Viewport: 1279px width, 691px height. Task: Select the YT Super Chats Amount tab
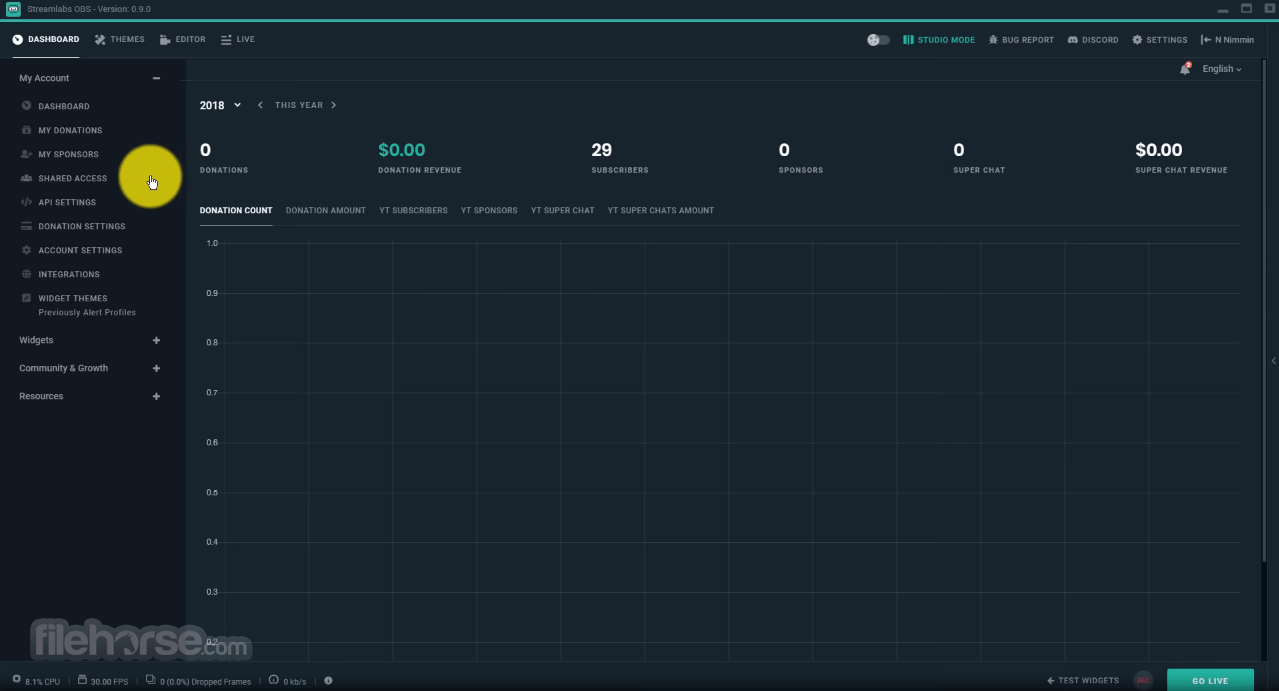pos(661,211)
